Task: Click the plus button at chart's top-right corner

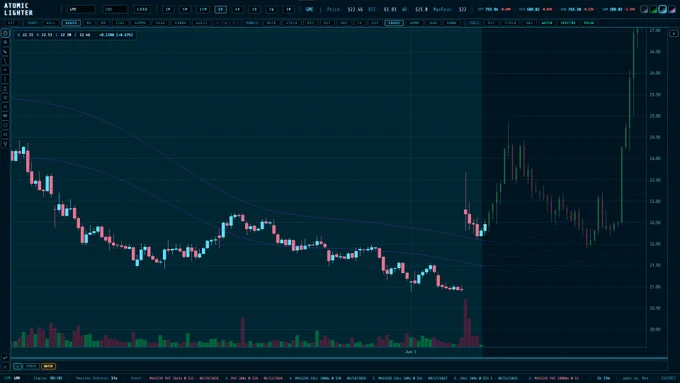Action: (x=673, y=33)
